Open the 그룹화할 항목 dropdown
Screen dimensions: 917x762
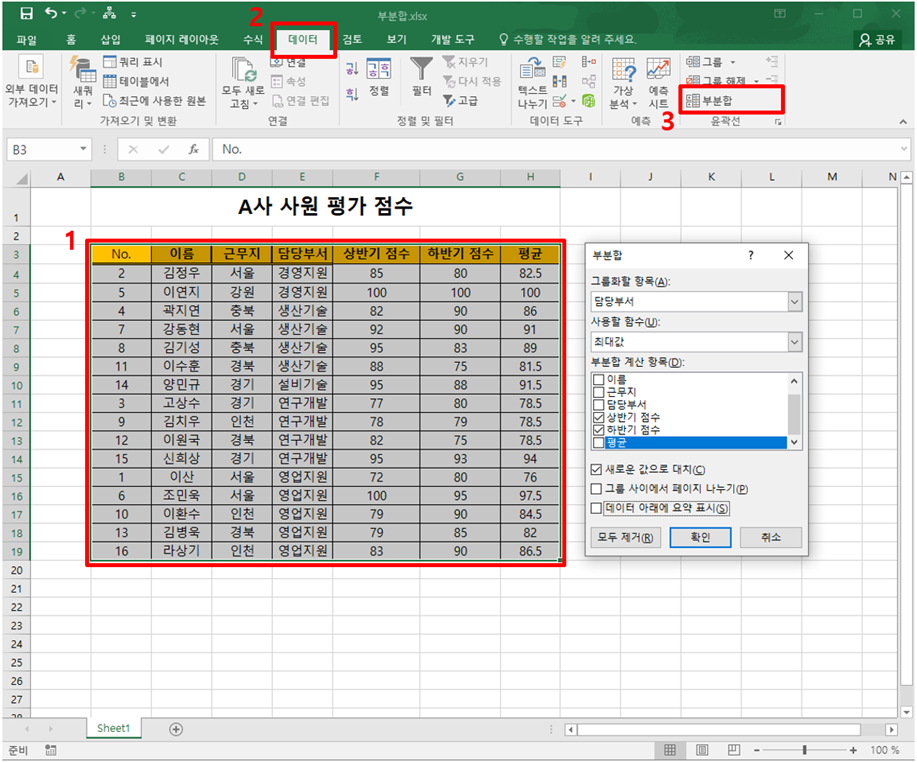coord(794,302)
